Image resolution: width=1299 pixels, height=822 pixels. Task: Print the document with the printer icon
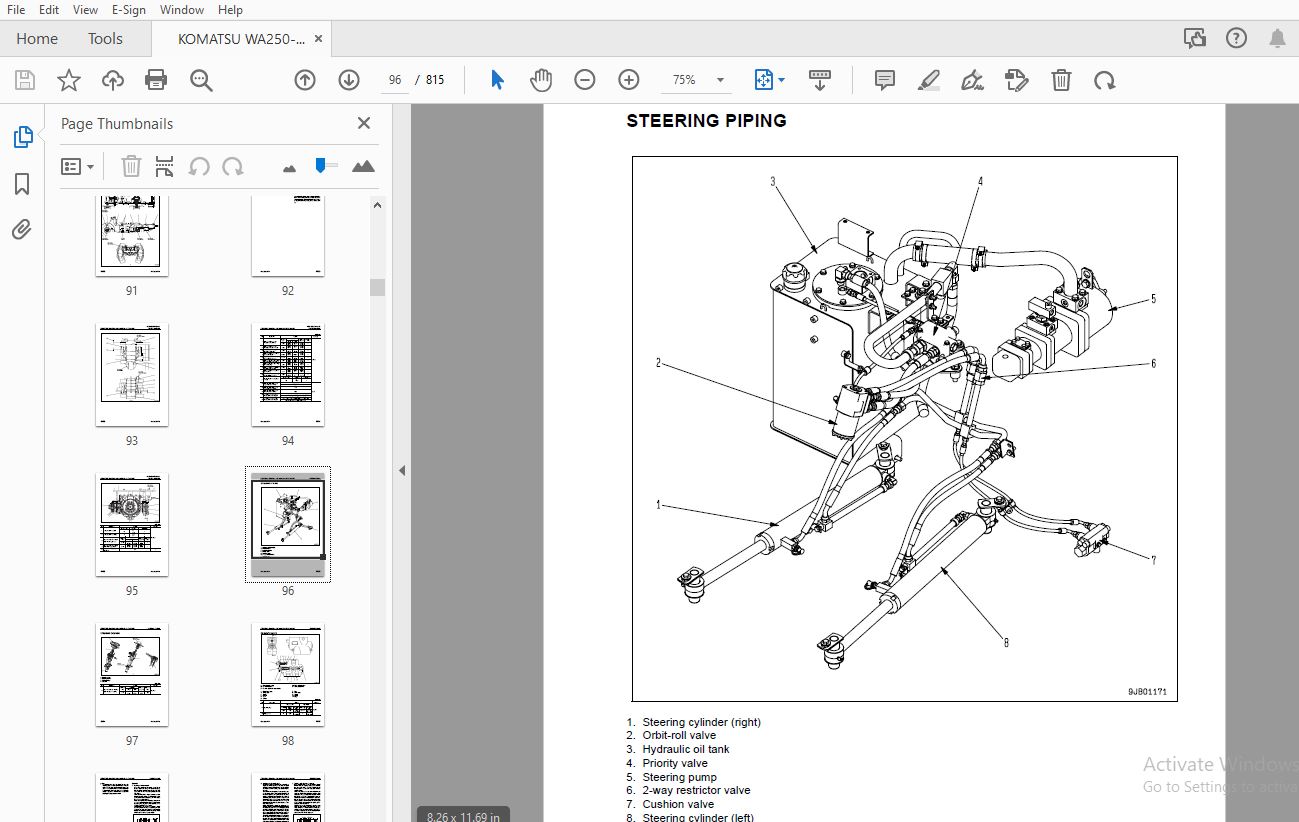pyautogui.click(x=156, y=80)
